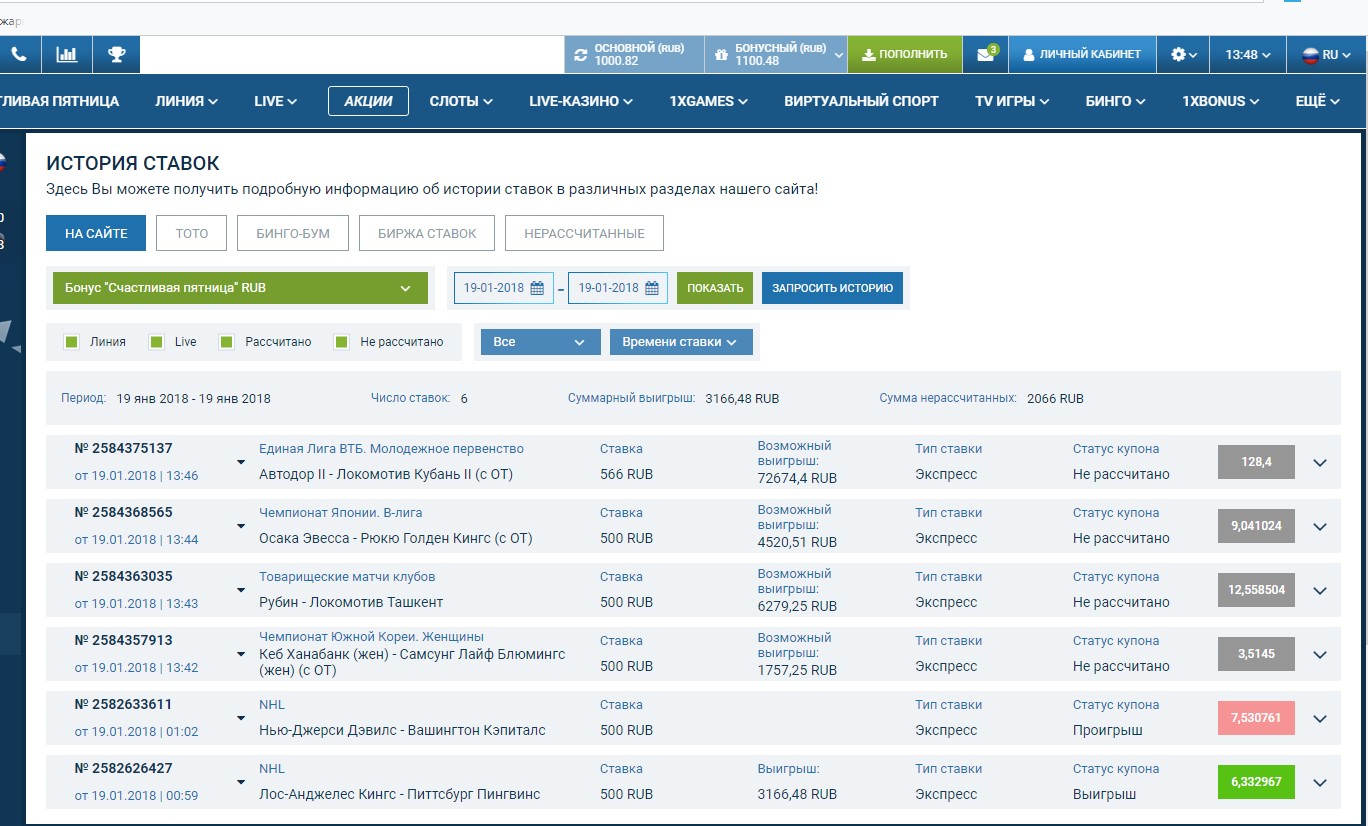Click the end date input field
This screenshot has height=826, width=1368.
coord(607,288)
